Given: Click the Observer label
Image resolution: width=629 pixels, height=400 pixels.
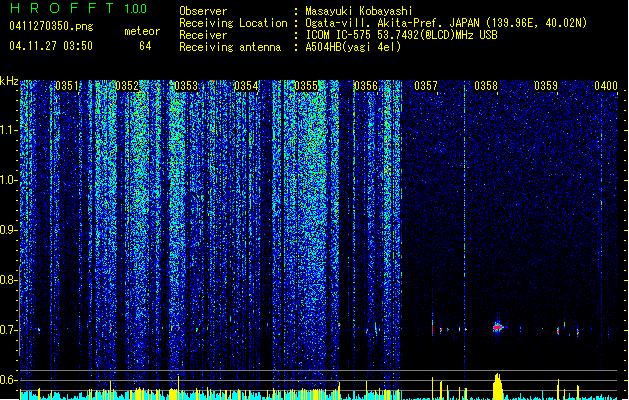Looking at the screenshot, I should [203, 11].
